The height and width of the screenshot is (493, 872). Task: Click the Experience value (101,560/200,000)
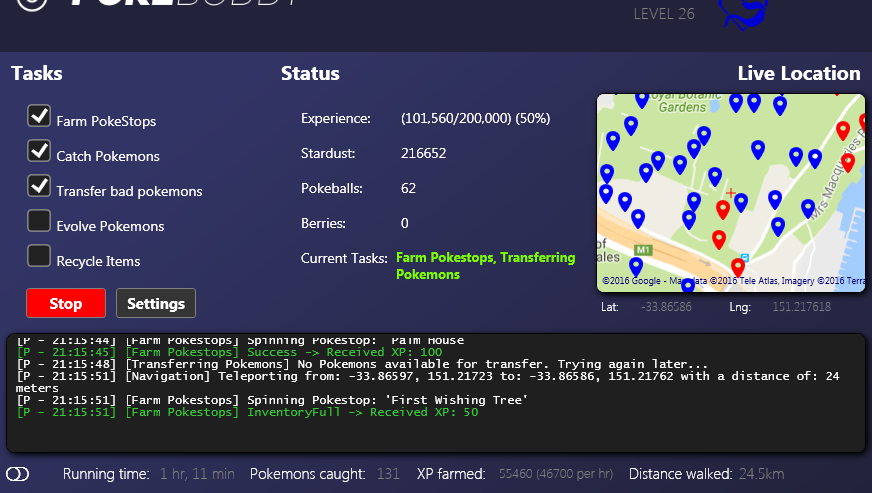click(x=475, y=119)
